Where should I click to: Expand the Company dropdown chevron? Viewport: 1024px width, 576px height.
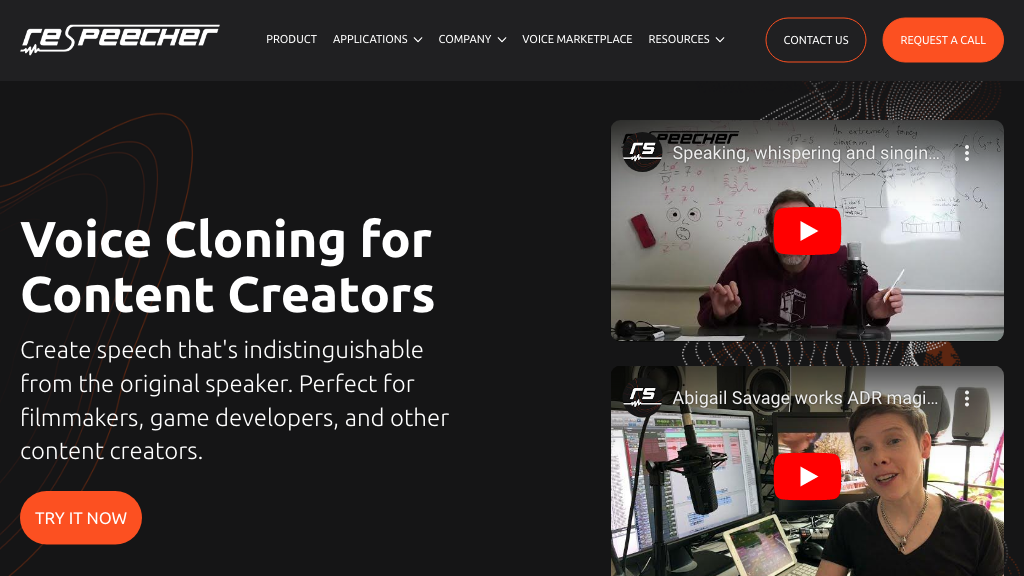(502, 40)
